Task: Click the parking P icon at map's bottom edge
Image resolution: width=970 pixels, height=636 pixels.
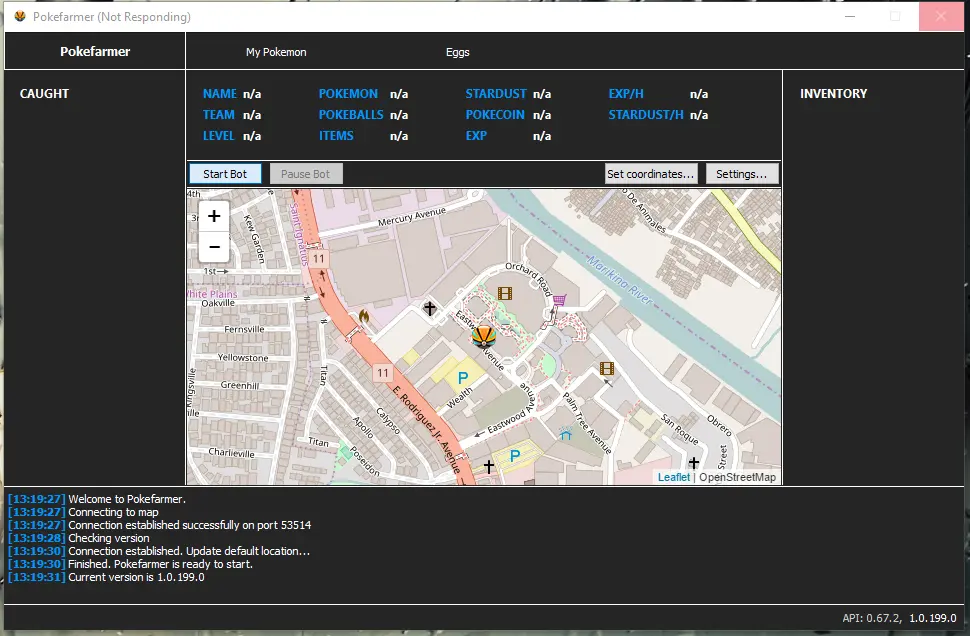Action: click(515, 457)
